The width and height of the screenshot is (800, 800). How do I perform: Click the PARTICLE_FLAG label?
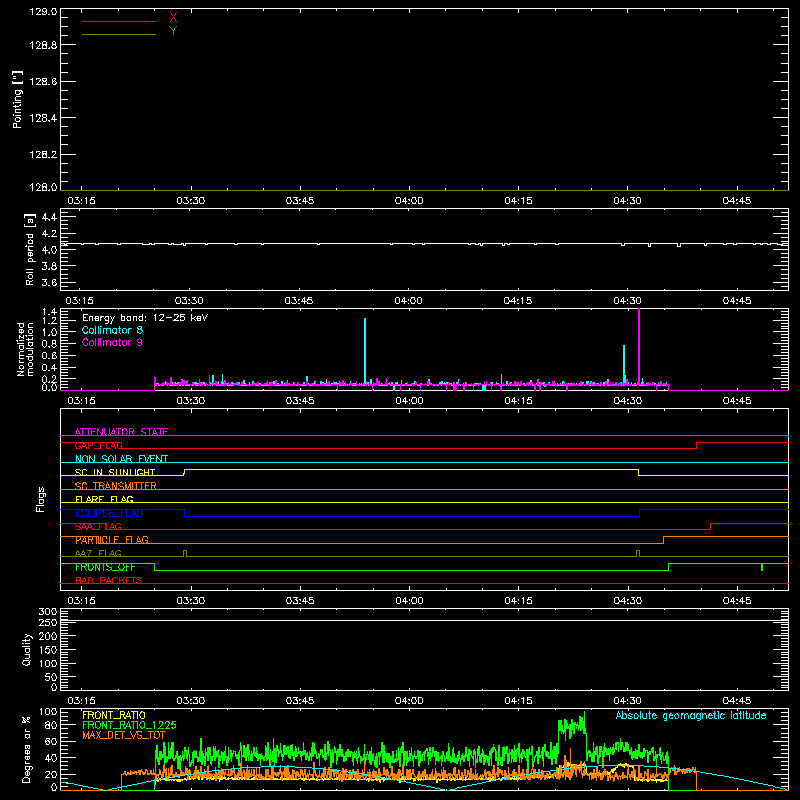click(x=112, y=540)
